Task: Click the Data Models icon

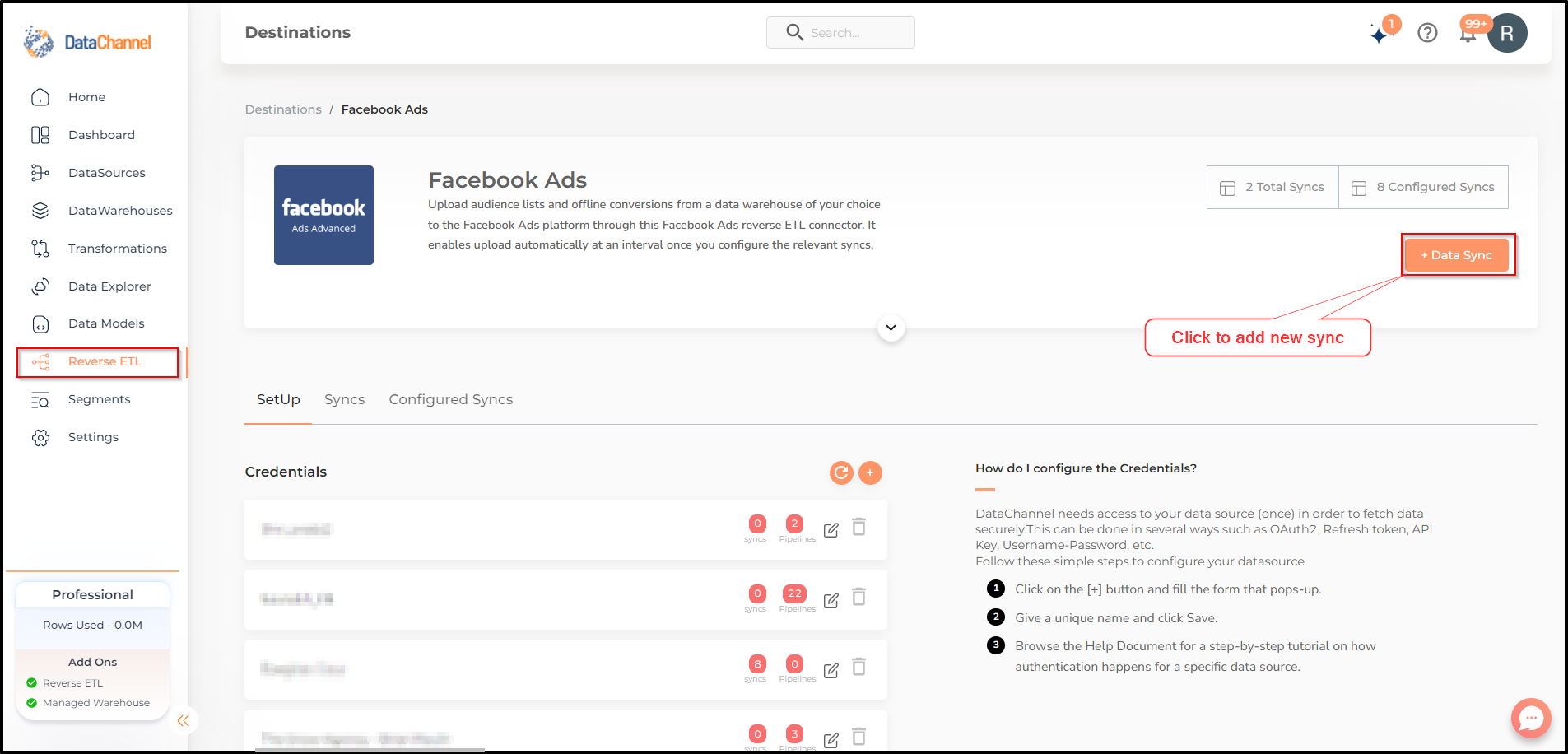Action: click(x=40, y=324)
